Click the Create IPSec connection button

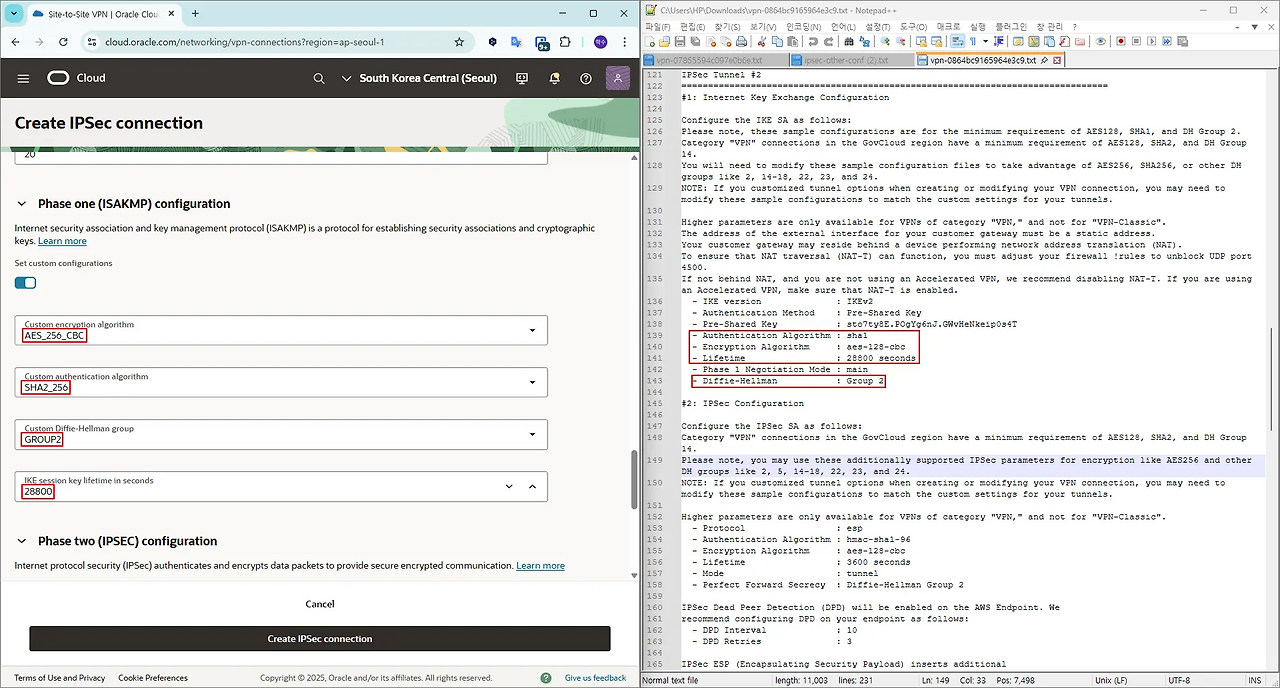(x=319, y=639)
